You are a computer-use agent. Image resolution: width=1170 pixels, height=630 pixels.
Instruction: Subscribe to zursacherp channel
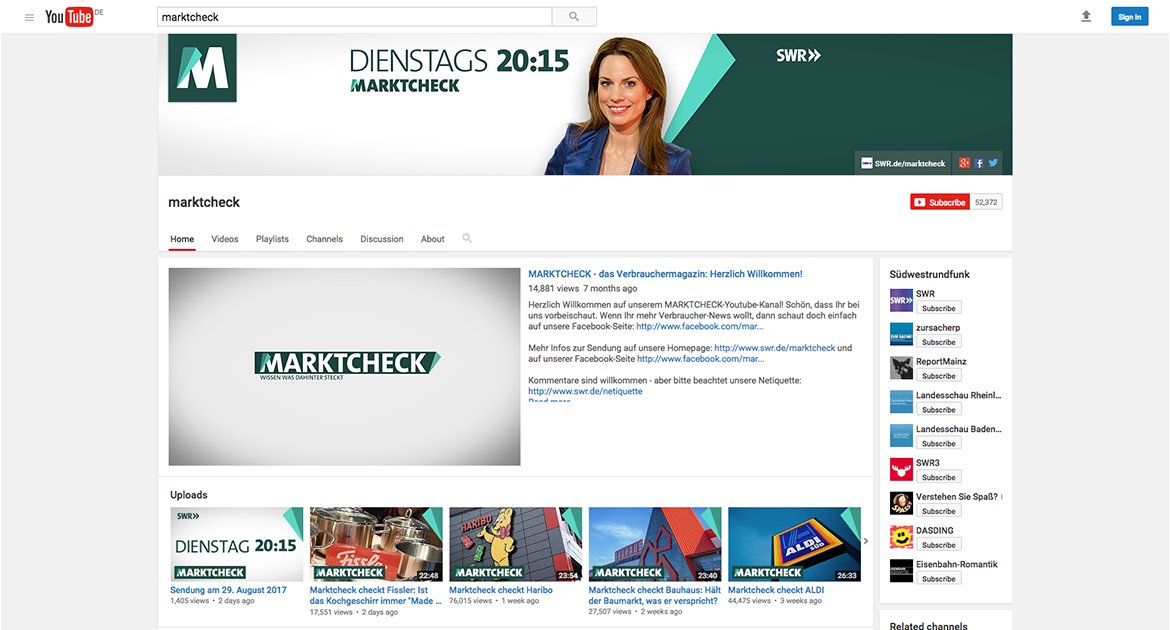point(939,342)
